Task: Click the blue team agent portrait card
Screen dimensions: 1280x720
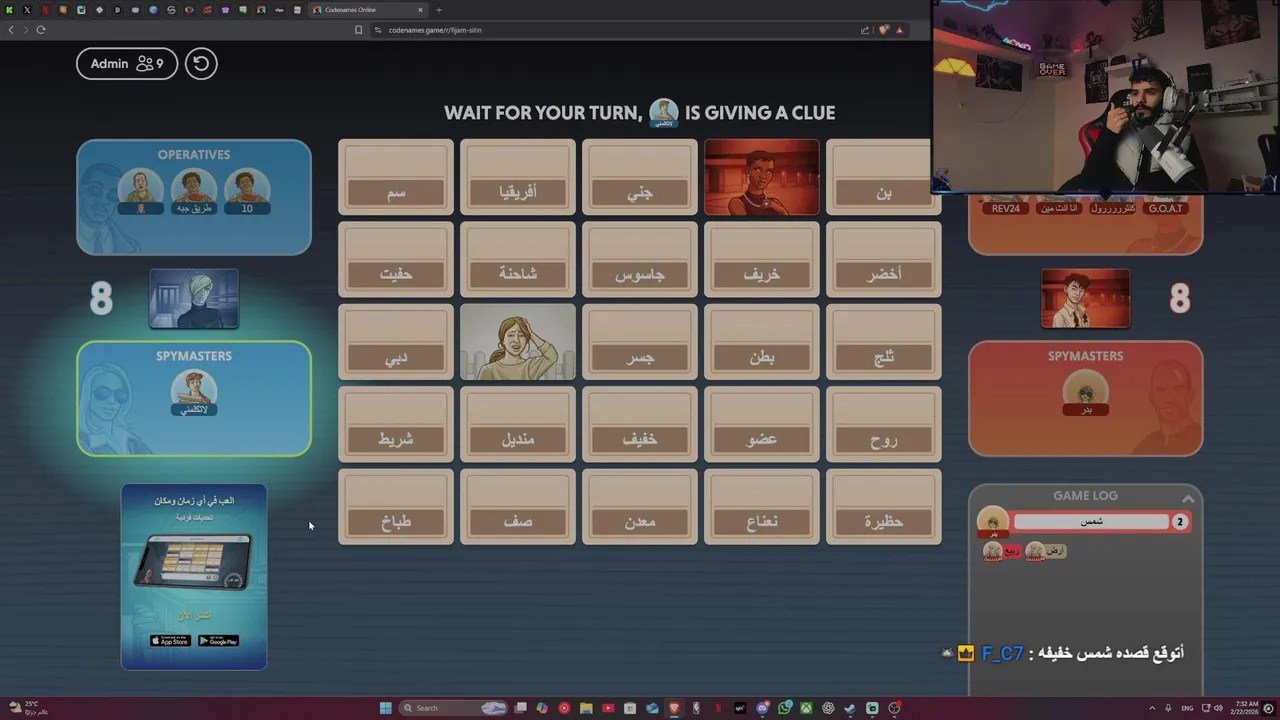Action: coord(194,298)
